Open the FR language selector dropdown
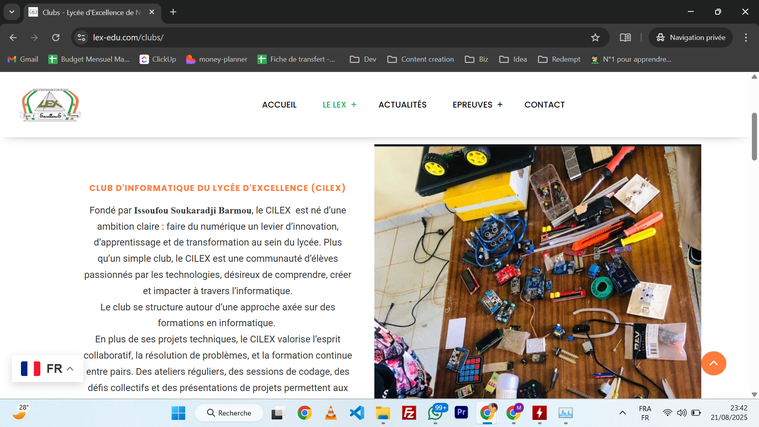 (47, 368)
